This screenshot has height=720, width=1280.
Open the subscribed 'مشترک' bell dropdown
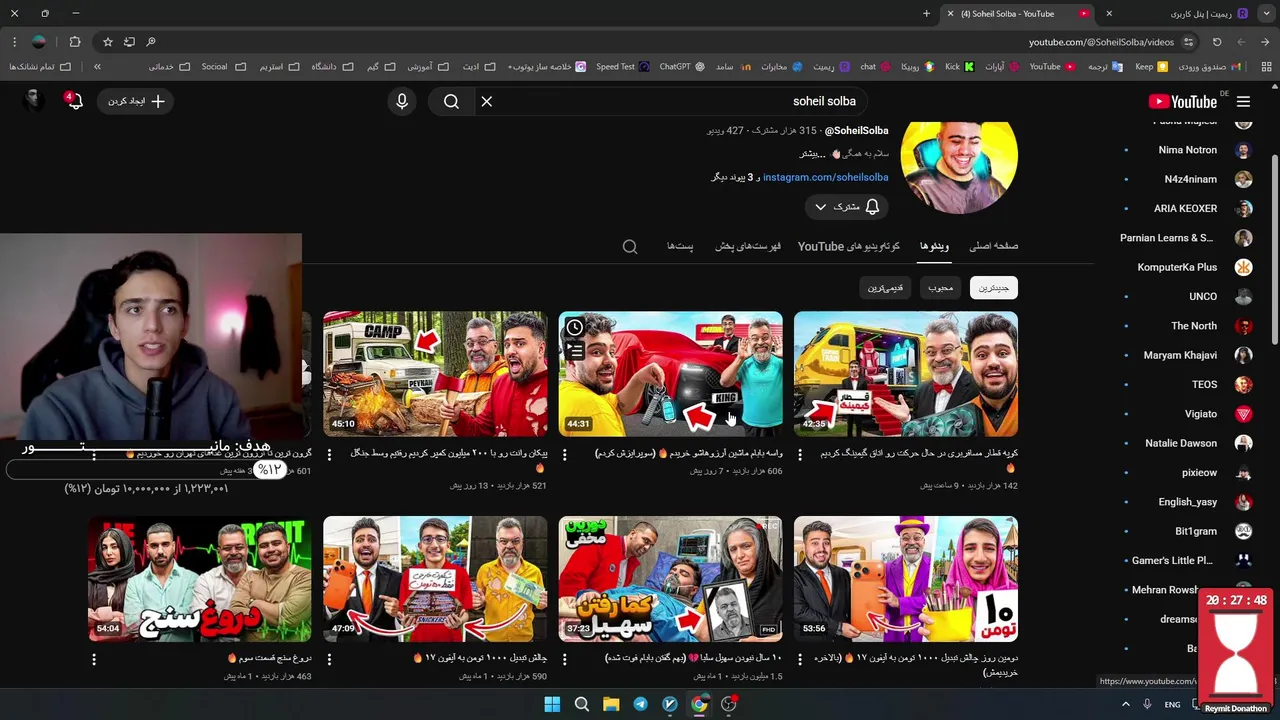[846, 207]
